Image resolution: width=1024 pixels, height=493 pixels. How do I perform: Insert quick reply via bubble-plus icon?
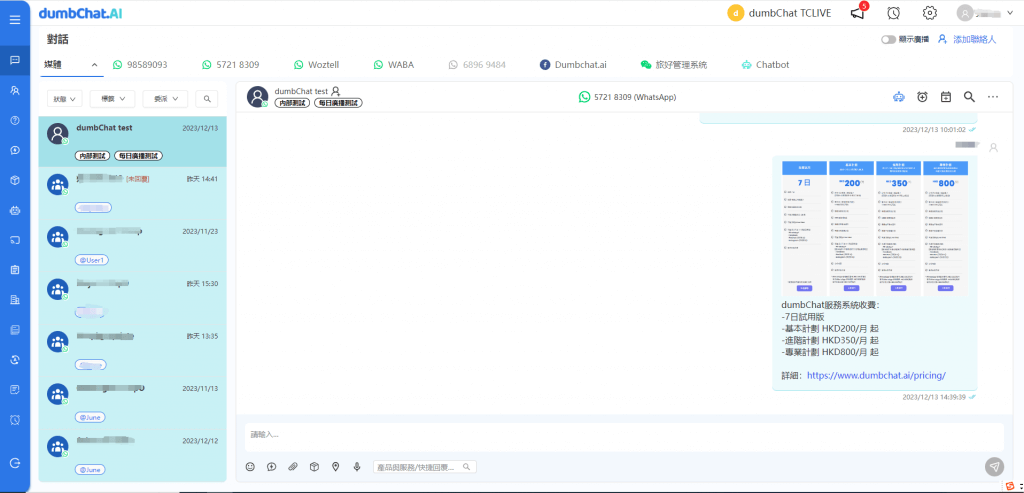point(272,467)
